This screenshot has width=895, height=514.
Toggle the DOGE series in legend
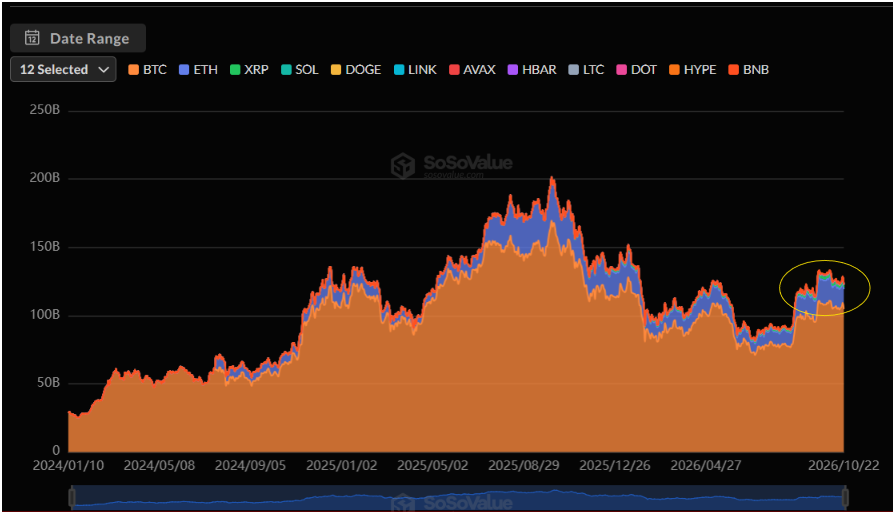356,70
